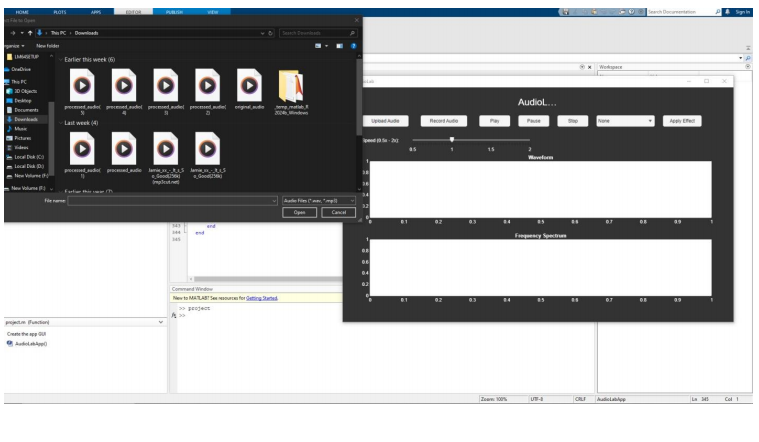
Task: Switch to the PLOTS tab
Action: [x=60, y=12]
